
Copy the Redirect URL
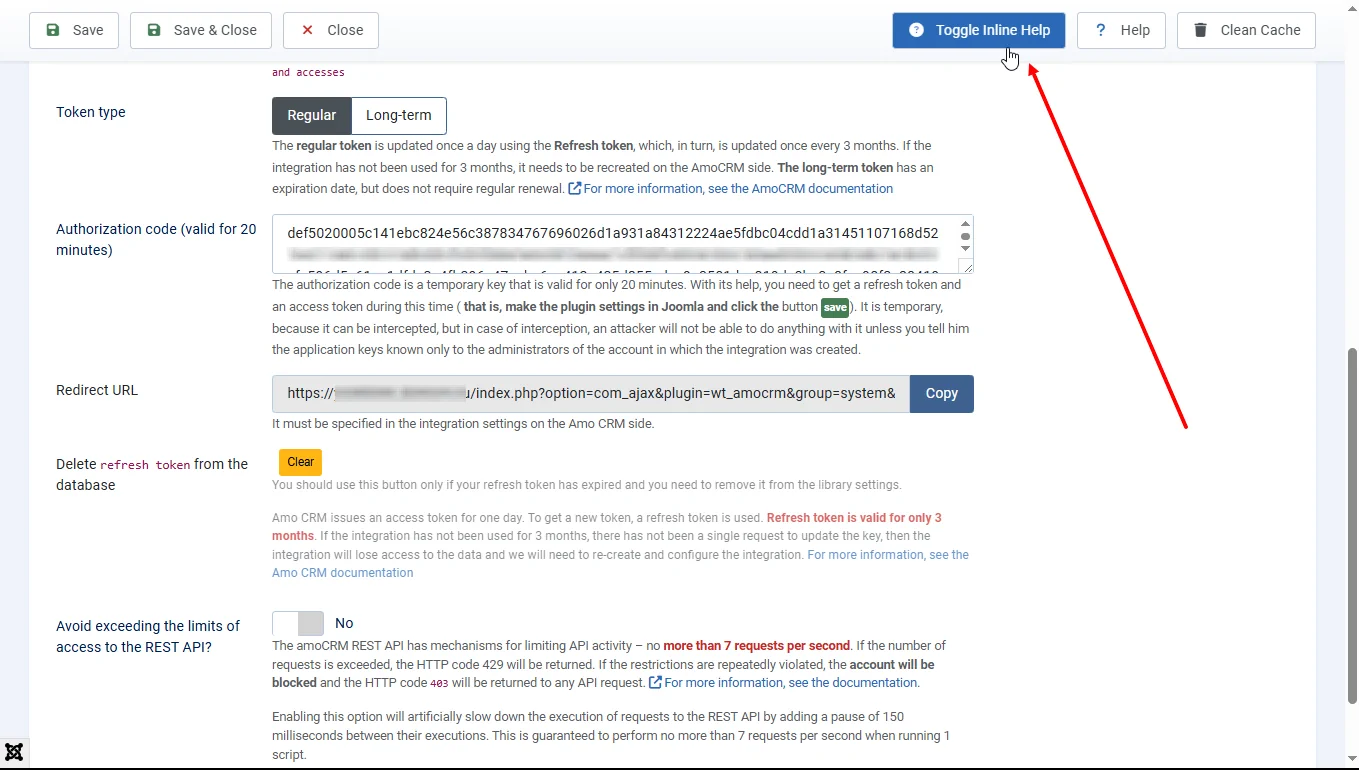tap(941, 394)
